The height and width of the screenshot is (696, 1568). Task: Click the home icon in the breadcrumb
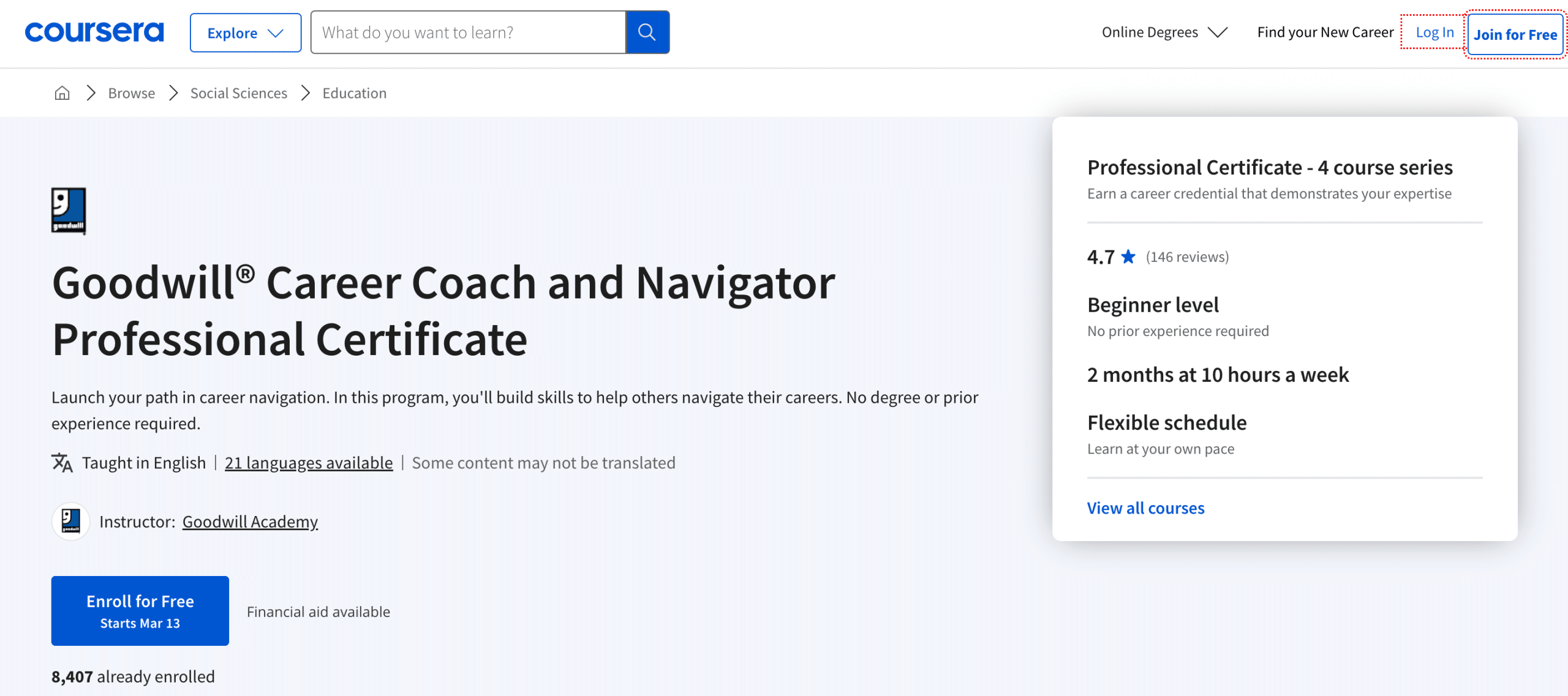point(61,92)
